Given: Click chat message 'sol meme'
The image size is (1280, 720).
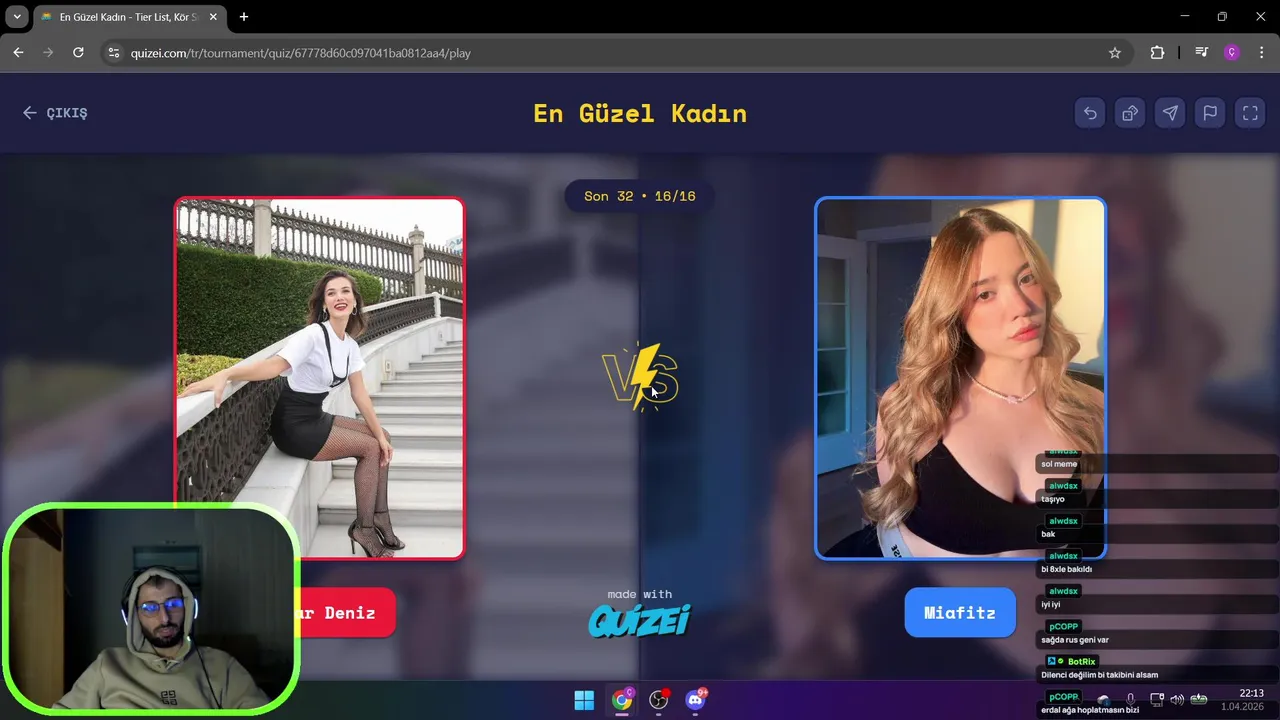Looking at the screenshot, I should coord(1059,464).
